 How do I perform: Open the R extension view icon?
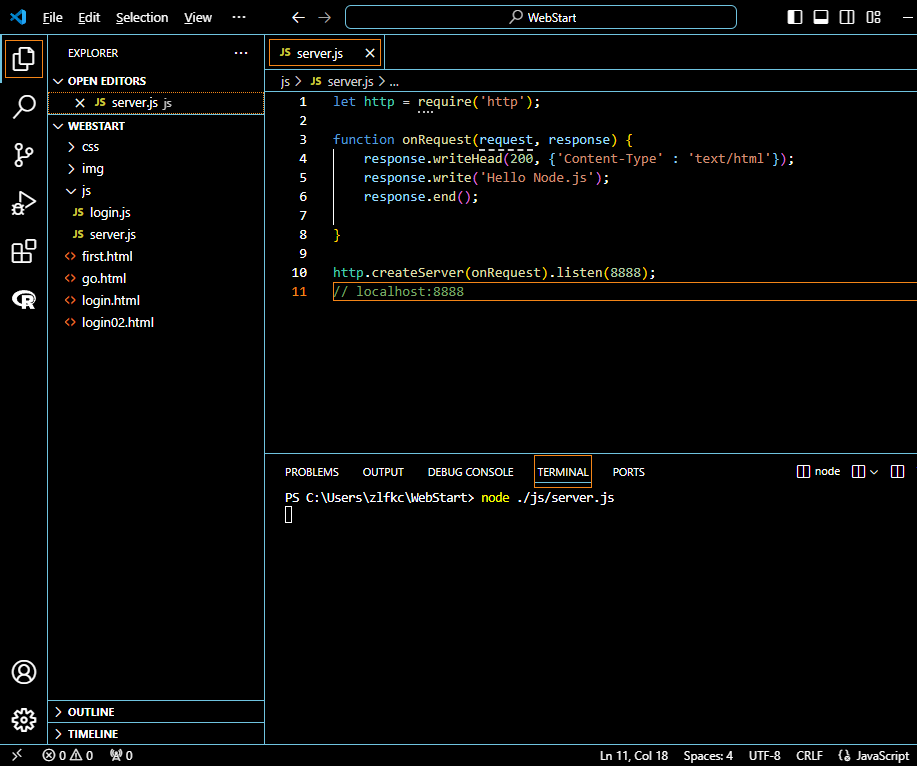point(23,300)
